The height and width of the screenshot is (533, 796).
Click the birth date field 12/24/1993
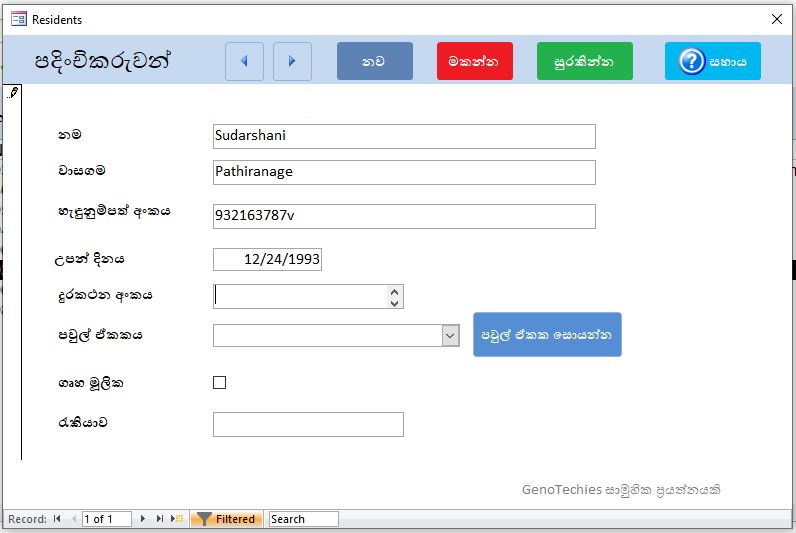pos(267,259)
